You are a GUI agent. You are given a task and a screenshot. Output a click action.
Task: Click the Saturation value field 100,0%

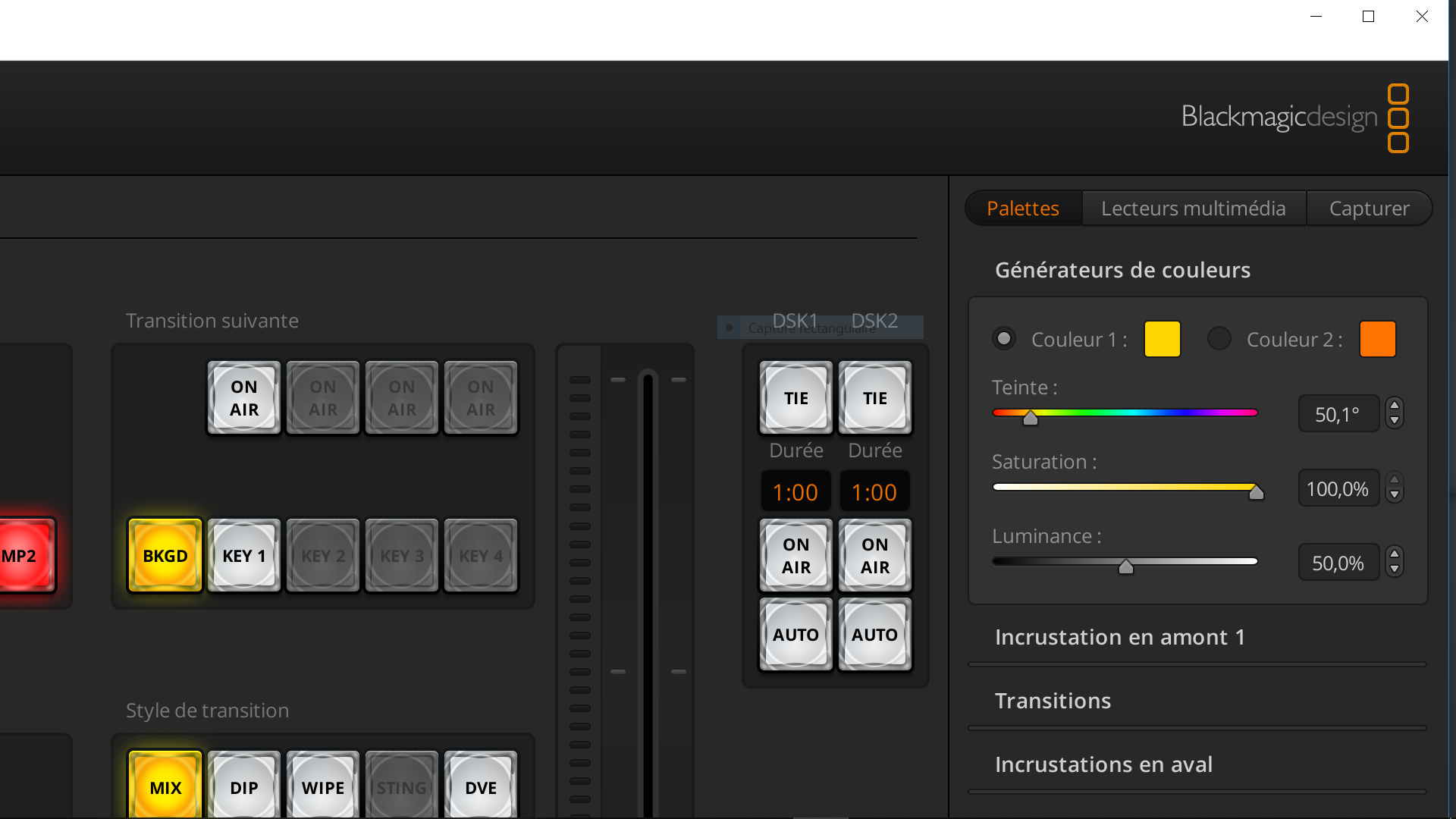pyautogui.click(x=1338, y=488)
